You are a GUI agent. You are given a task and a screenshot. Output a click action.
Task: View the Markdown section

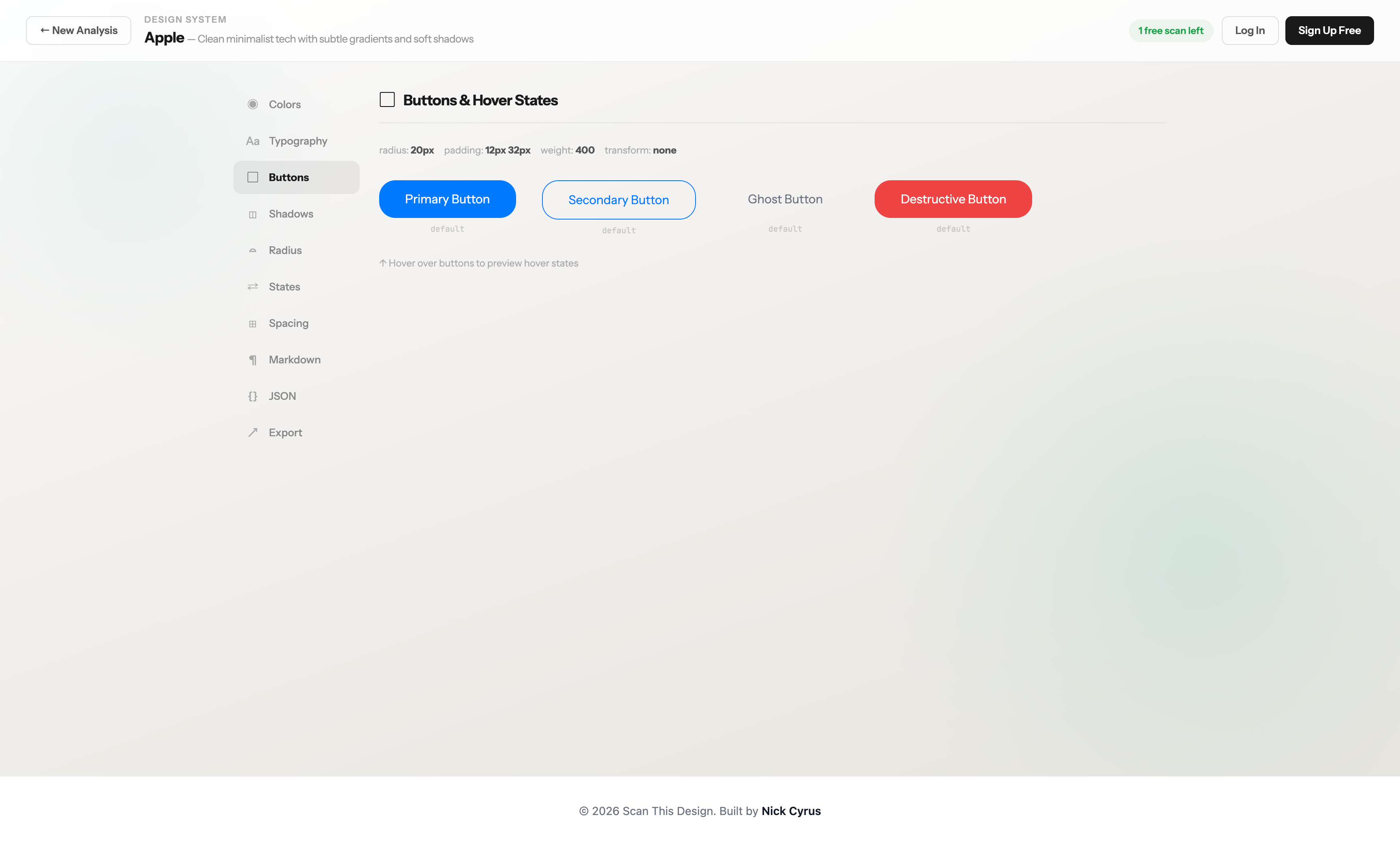click(296, 360)
